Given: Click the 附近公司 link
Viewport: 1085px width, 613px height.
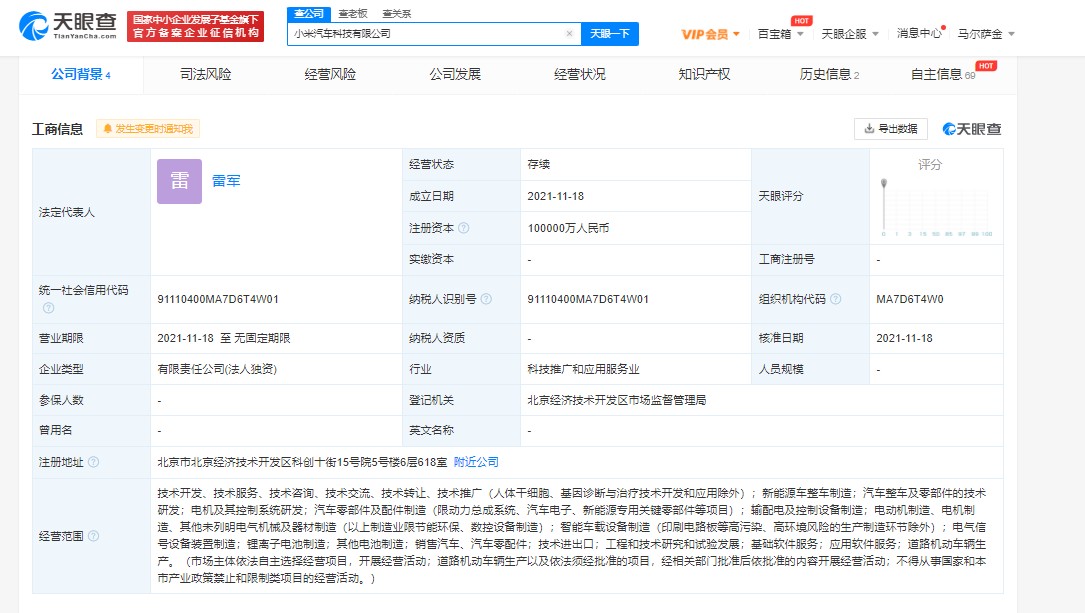Looking at the screenshot, I should tap(475, 462).
